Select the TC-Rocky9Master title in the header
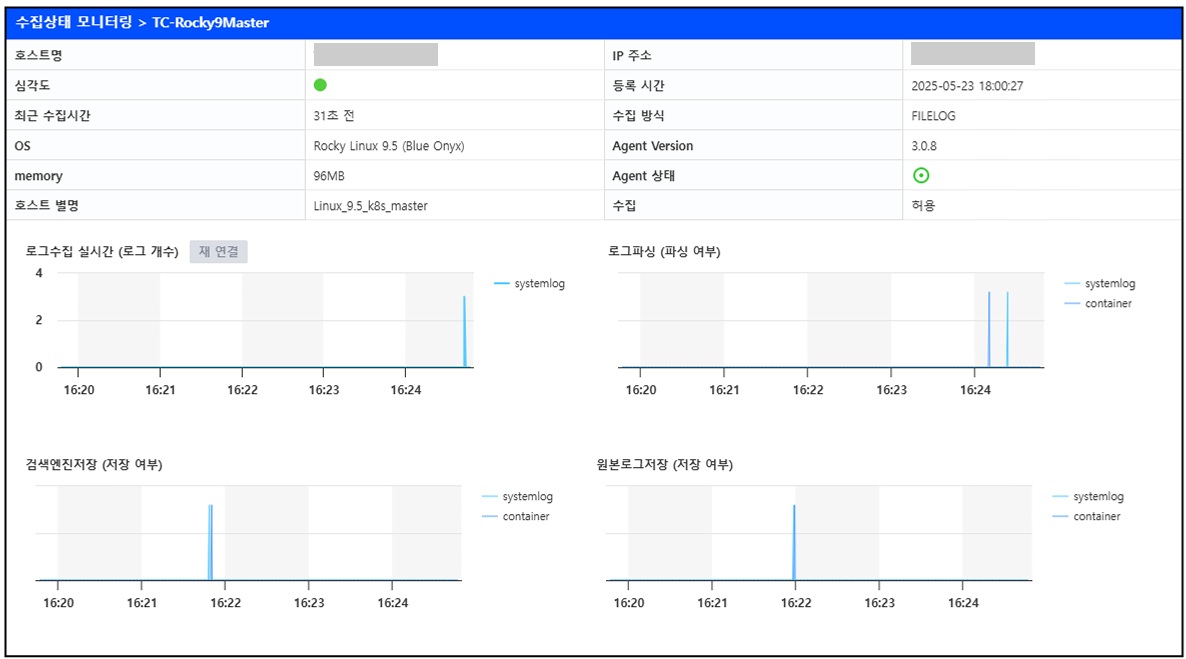 (x=210, y=22)
